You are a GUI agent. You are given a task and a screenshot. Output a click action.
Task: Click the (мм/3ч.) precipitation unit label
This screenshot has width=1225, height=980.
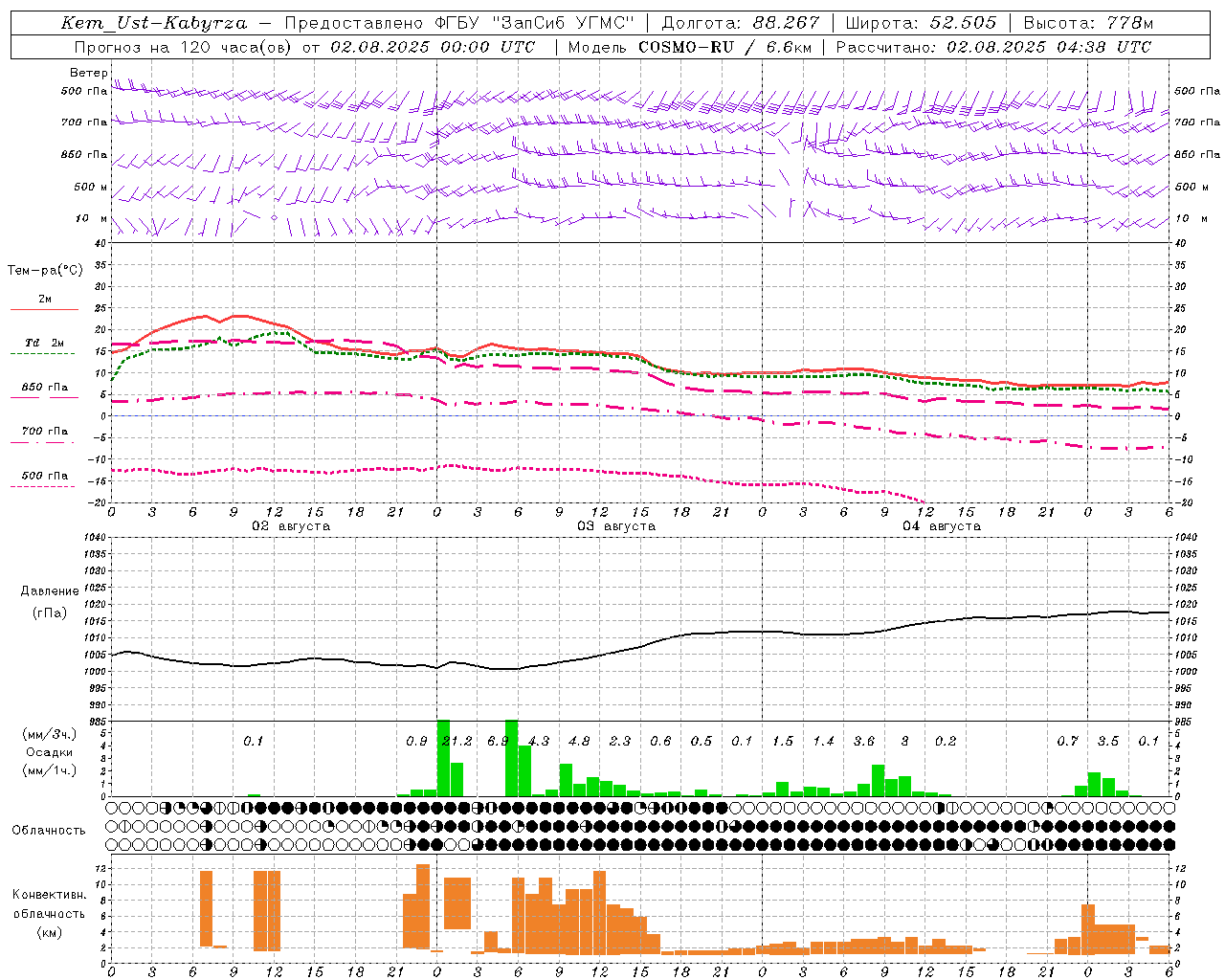click(x=50, y=734)
